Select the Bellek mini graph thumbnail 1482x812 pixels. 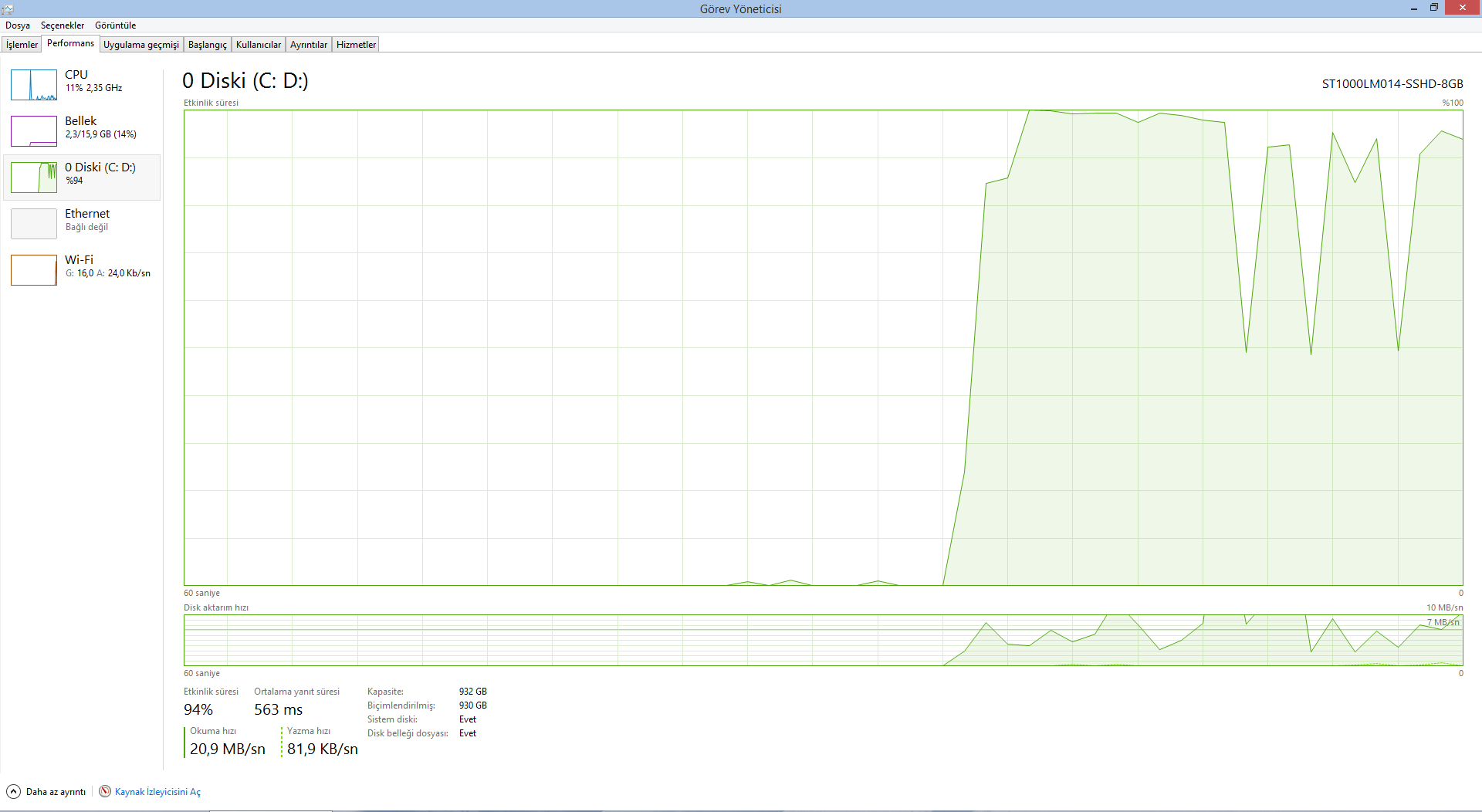pos(34,131)
